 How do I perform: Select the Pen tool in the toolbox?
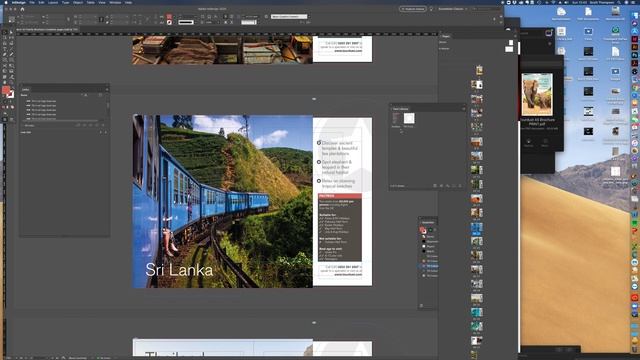pyautogui.click(x=5, y=54)
